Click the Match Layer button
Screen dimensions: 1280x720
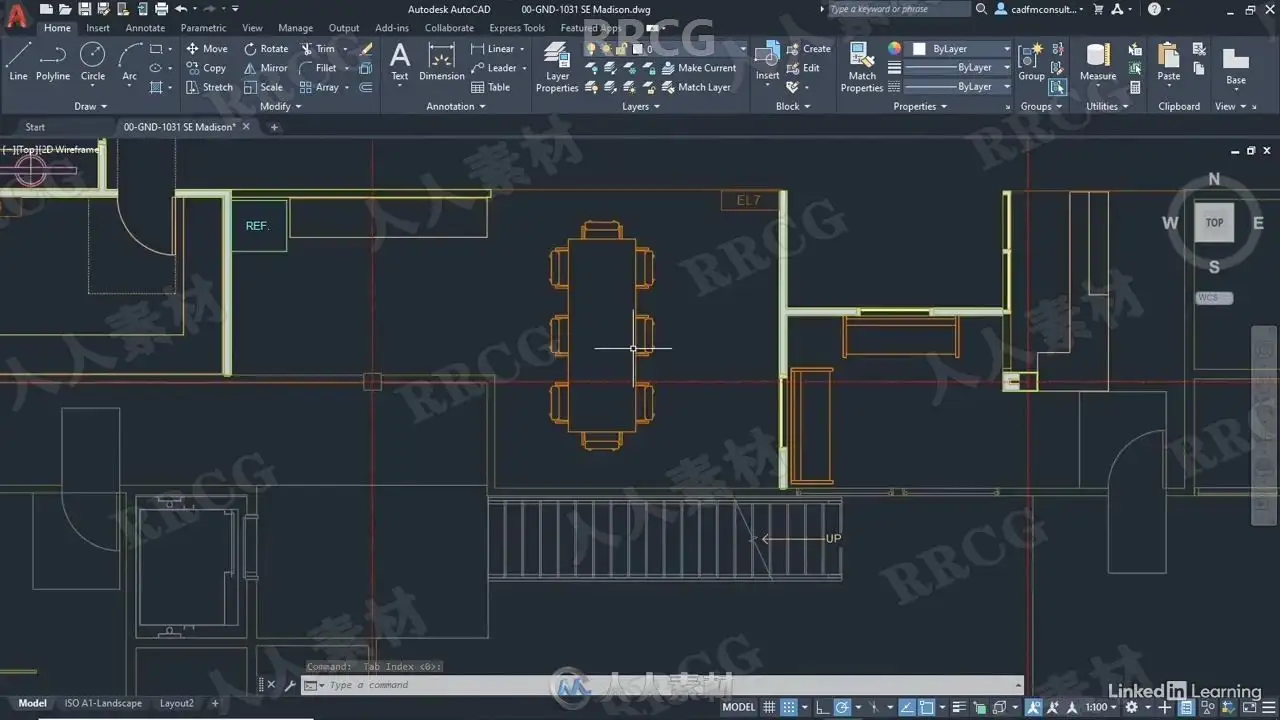[x=696, y=87]
